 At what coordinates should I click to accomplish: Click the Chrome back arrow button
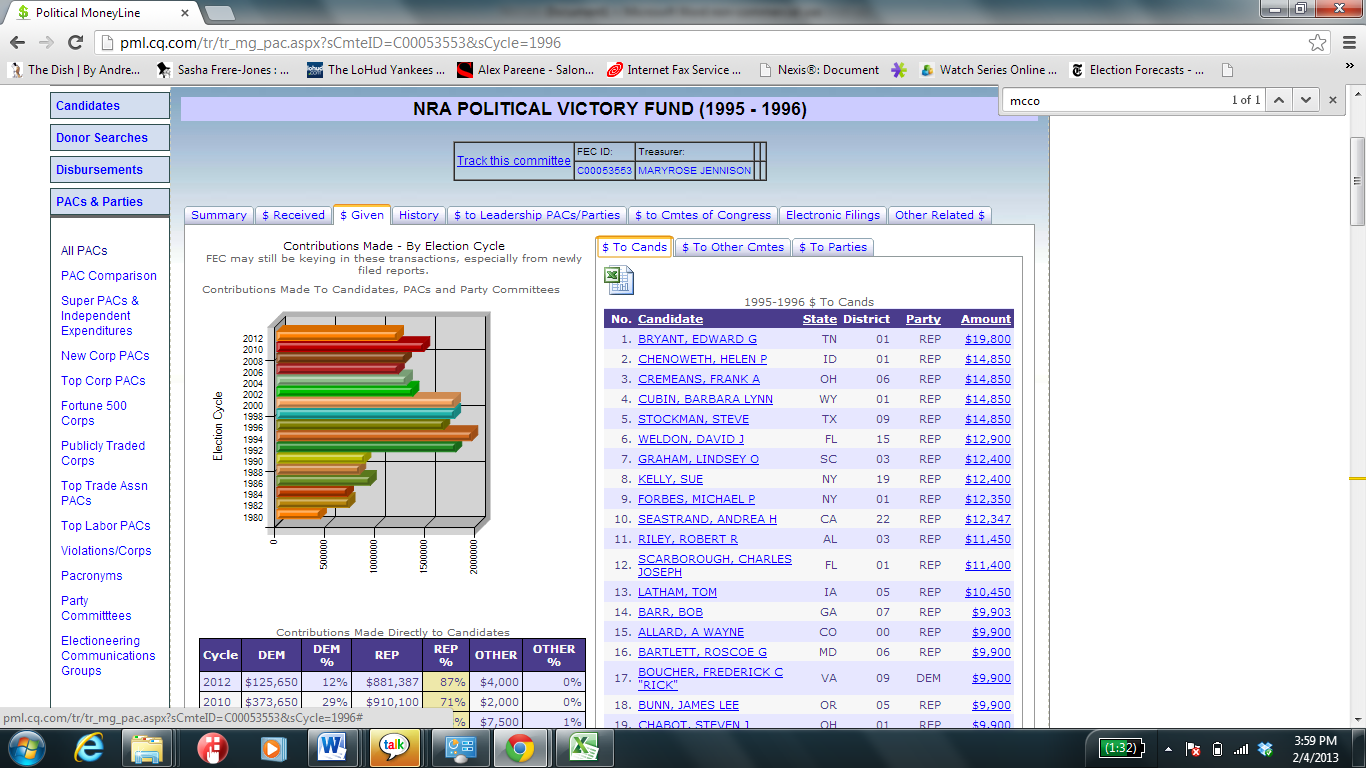[x=17, y=43]
